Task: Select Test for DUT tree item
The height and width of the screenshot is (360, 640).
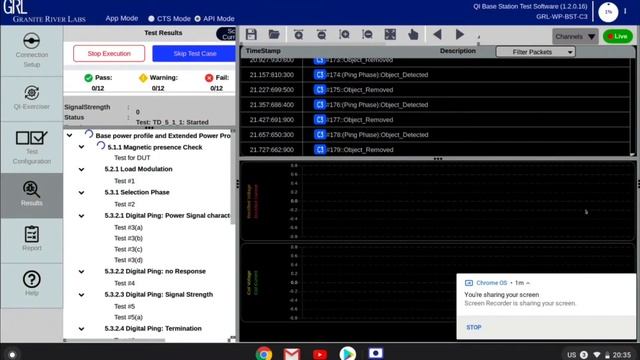Action: click(x=132, y=158)
